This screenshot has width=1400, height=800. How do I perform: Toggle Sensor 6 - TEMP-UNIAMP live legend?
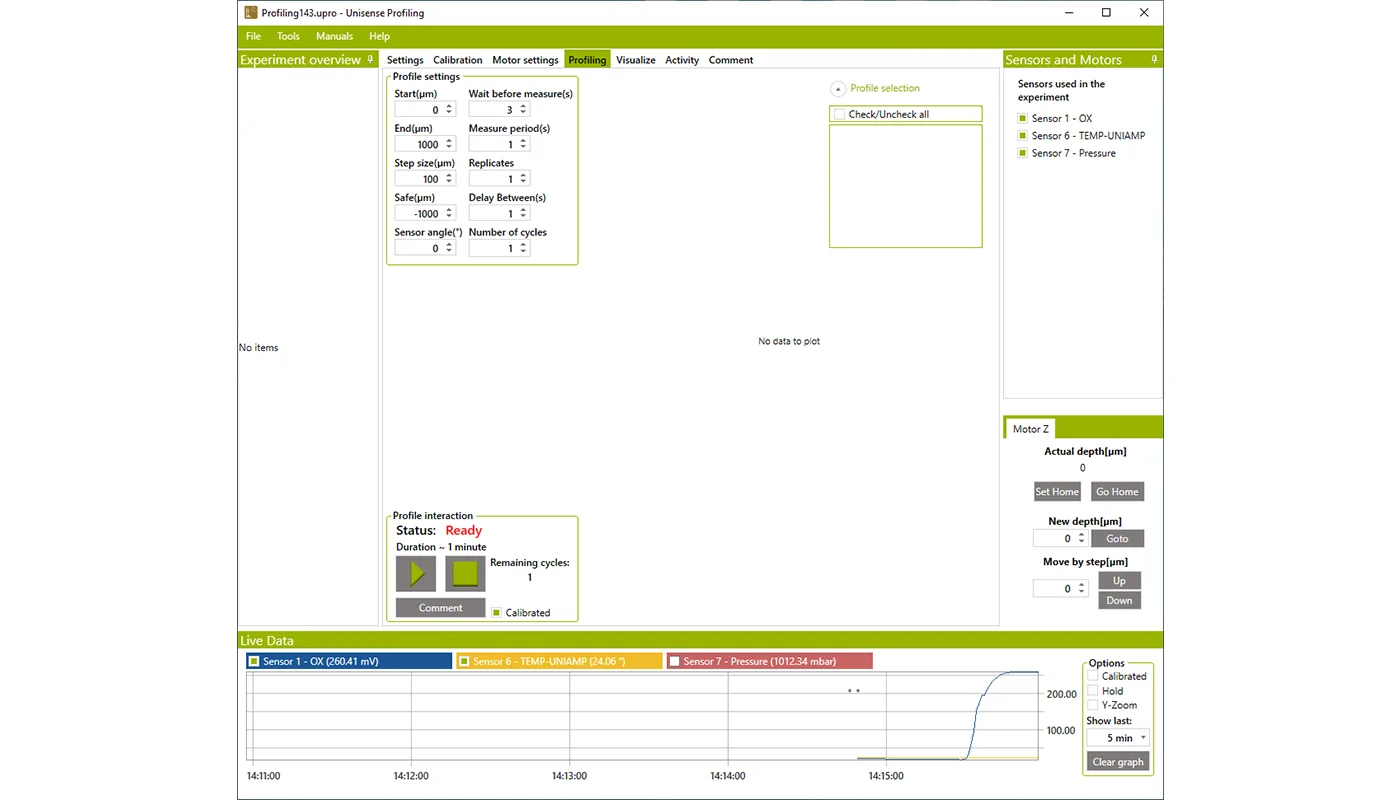(464, 661)
